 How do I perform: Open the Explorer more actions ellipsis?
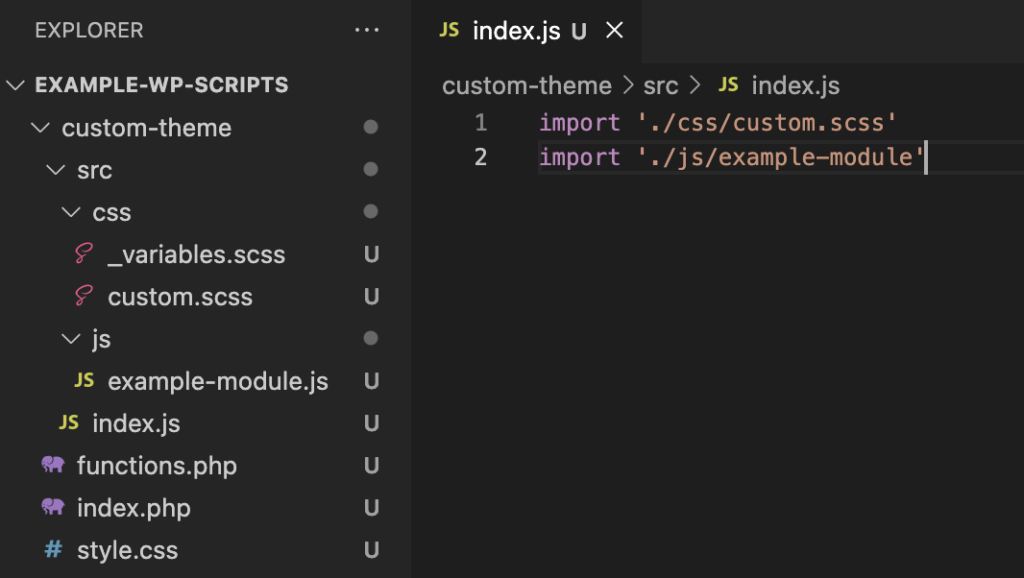point(366,30)
